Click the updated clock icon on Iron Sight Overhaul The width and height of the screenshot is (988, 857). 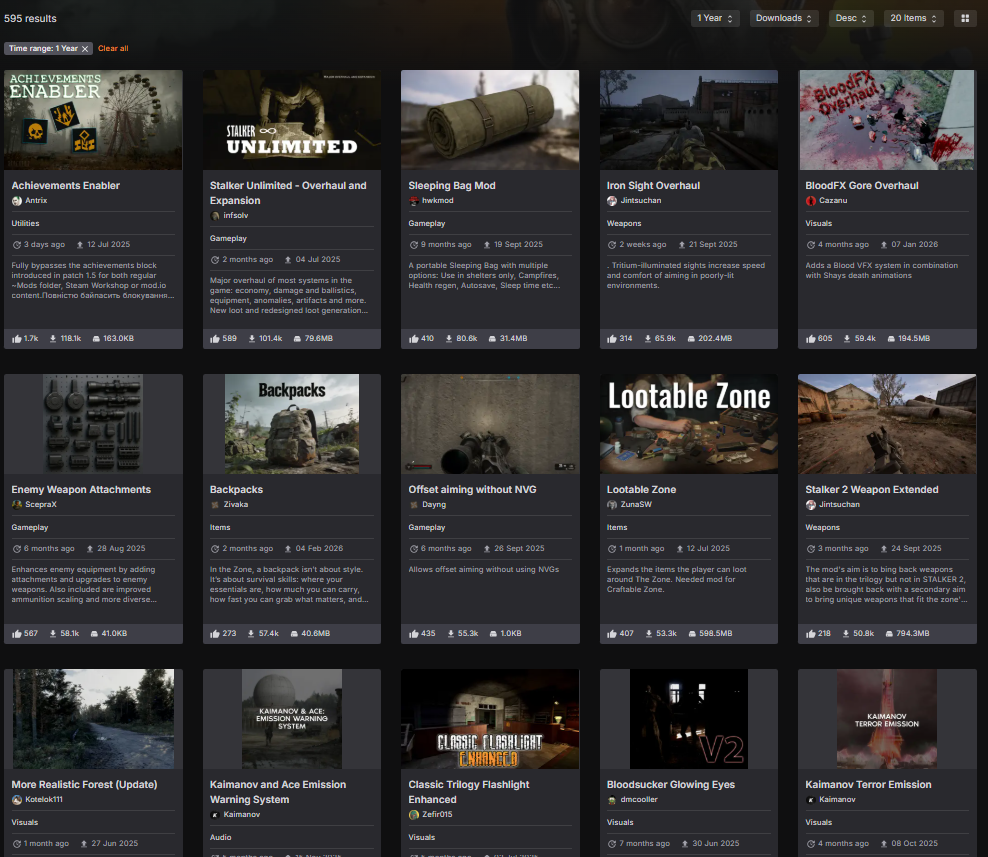(612, 245)
